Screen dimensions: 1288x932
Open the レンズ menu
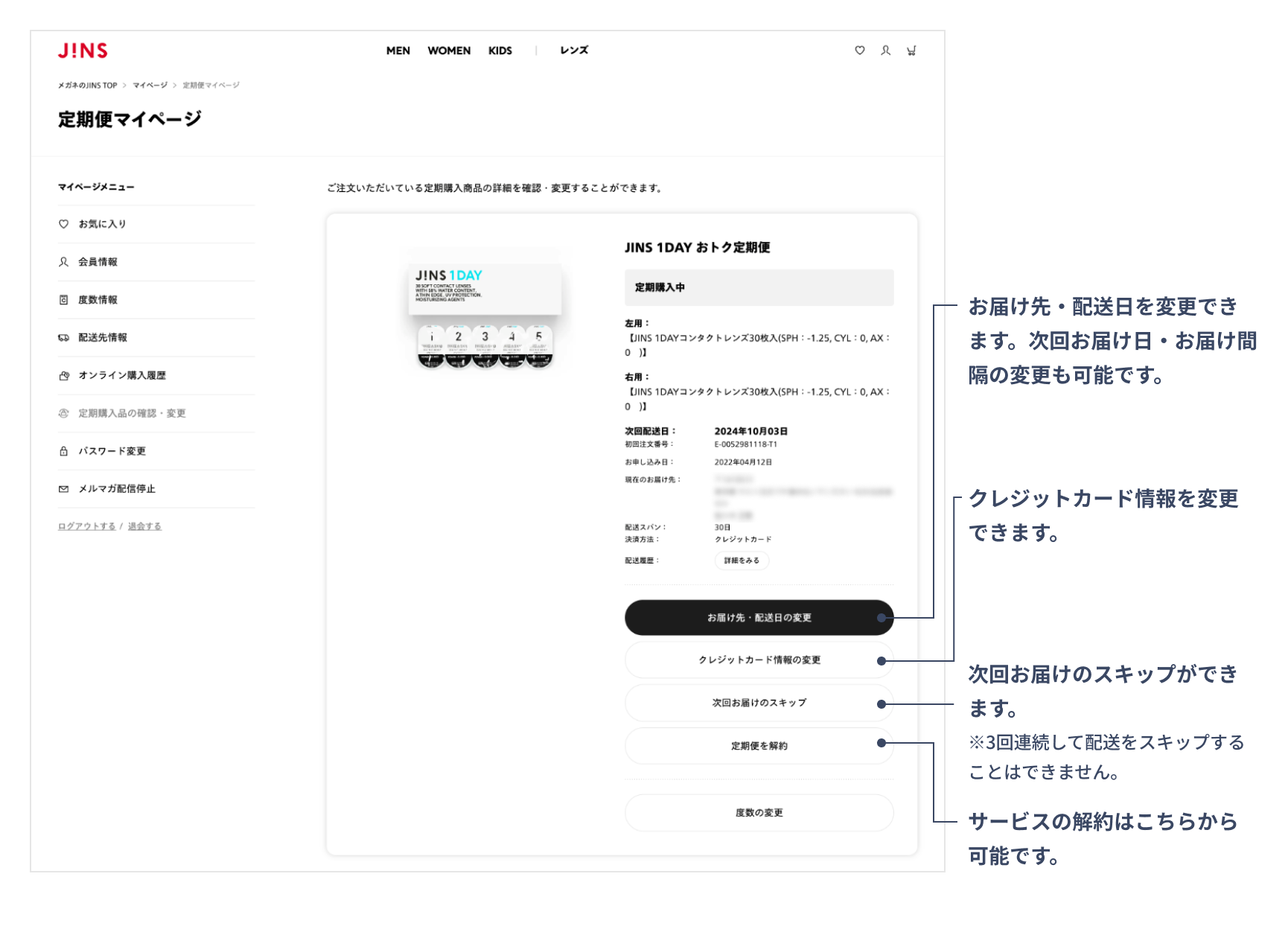click(574, 51)
